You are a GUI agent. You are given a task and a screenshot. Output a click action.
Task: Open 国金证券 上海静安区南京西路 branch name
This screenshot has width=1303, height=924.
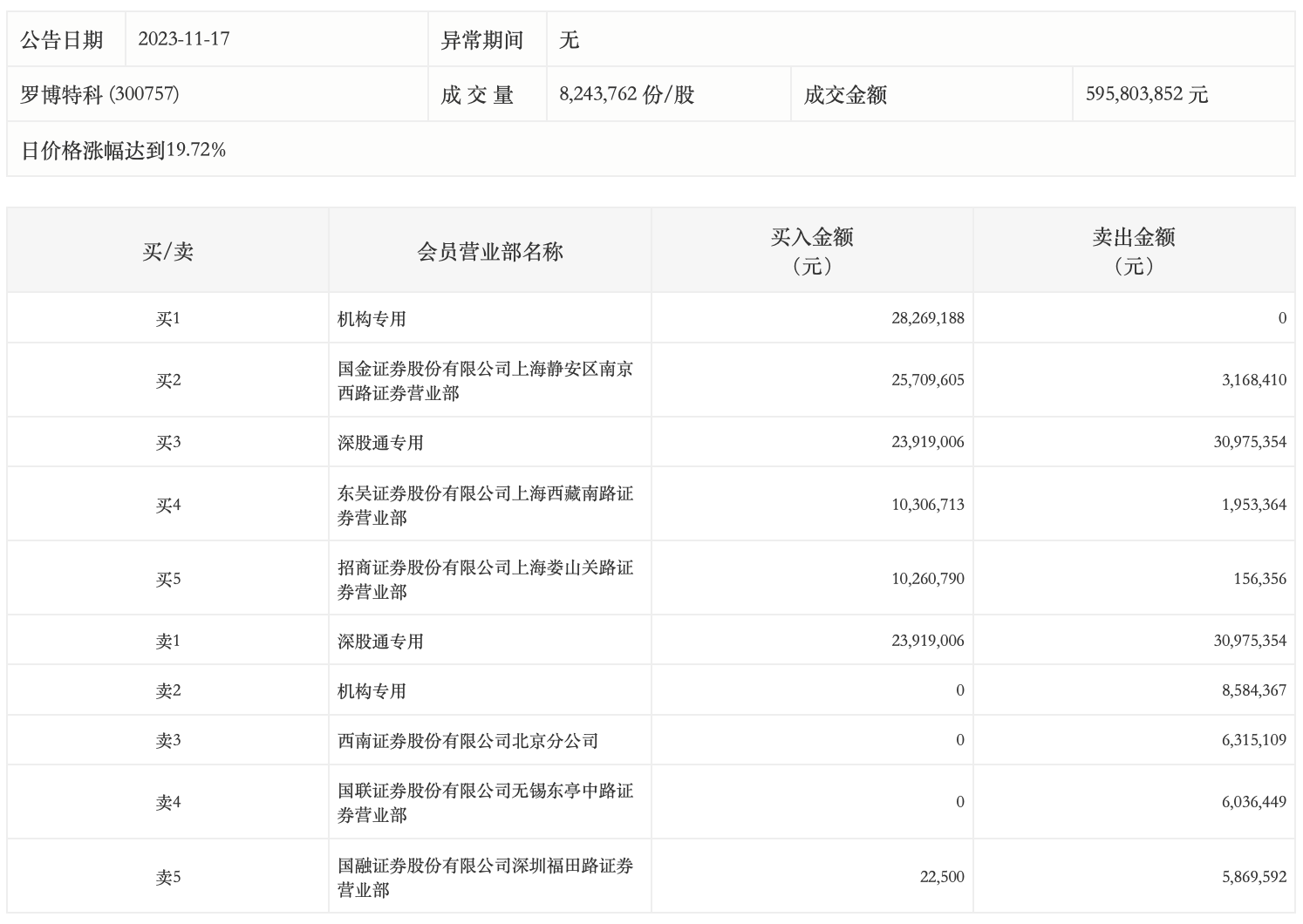pos(485,381)
